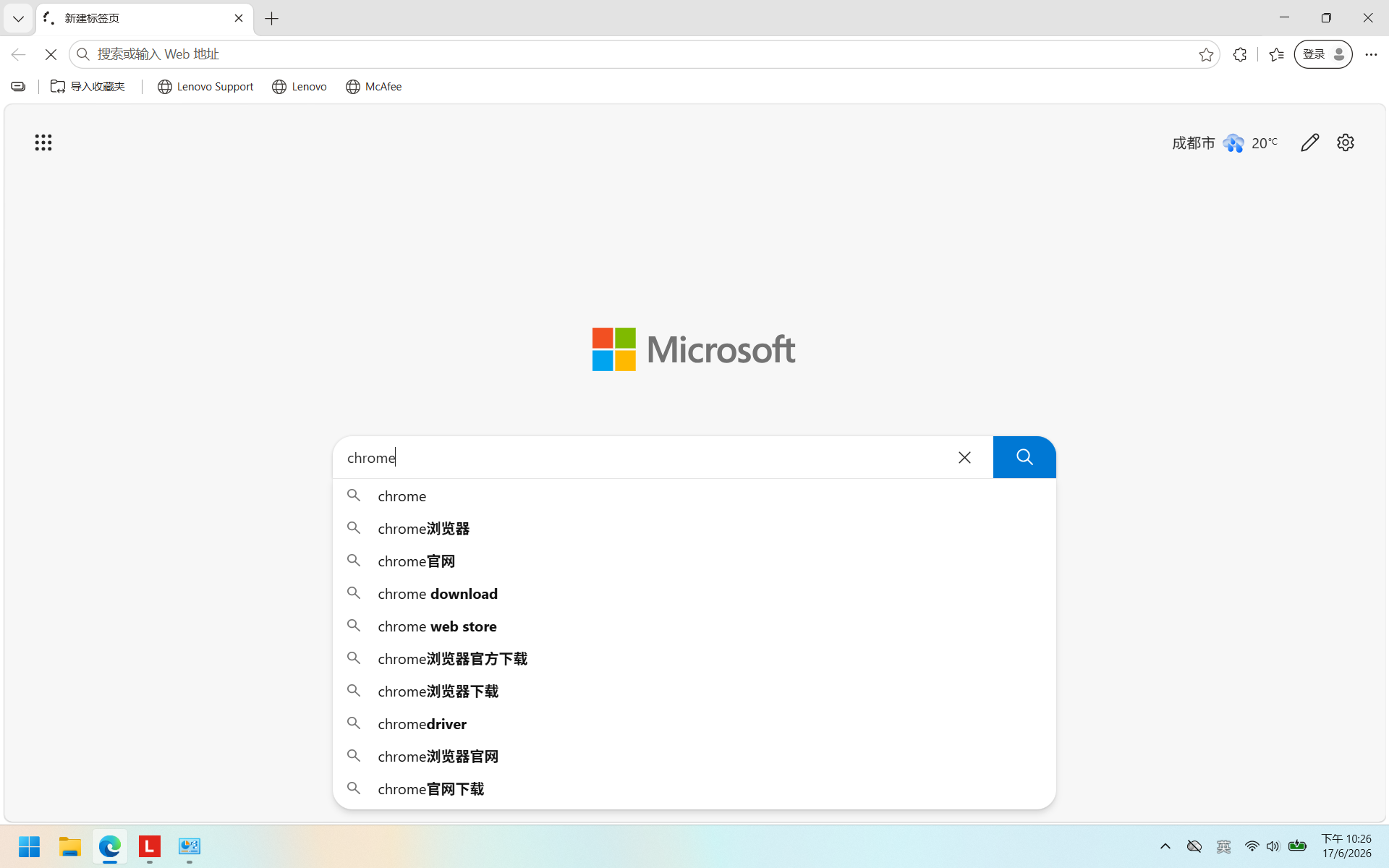Select the "chrome web store" suggestion
Image resolution: width=1389 pixels, height=868 pixels.
click(694, 626)
